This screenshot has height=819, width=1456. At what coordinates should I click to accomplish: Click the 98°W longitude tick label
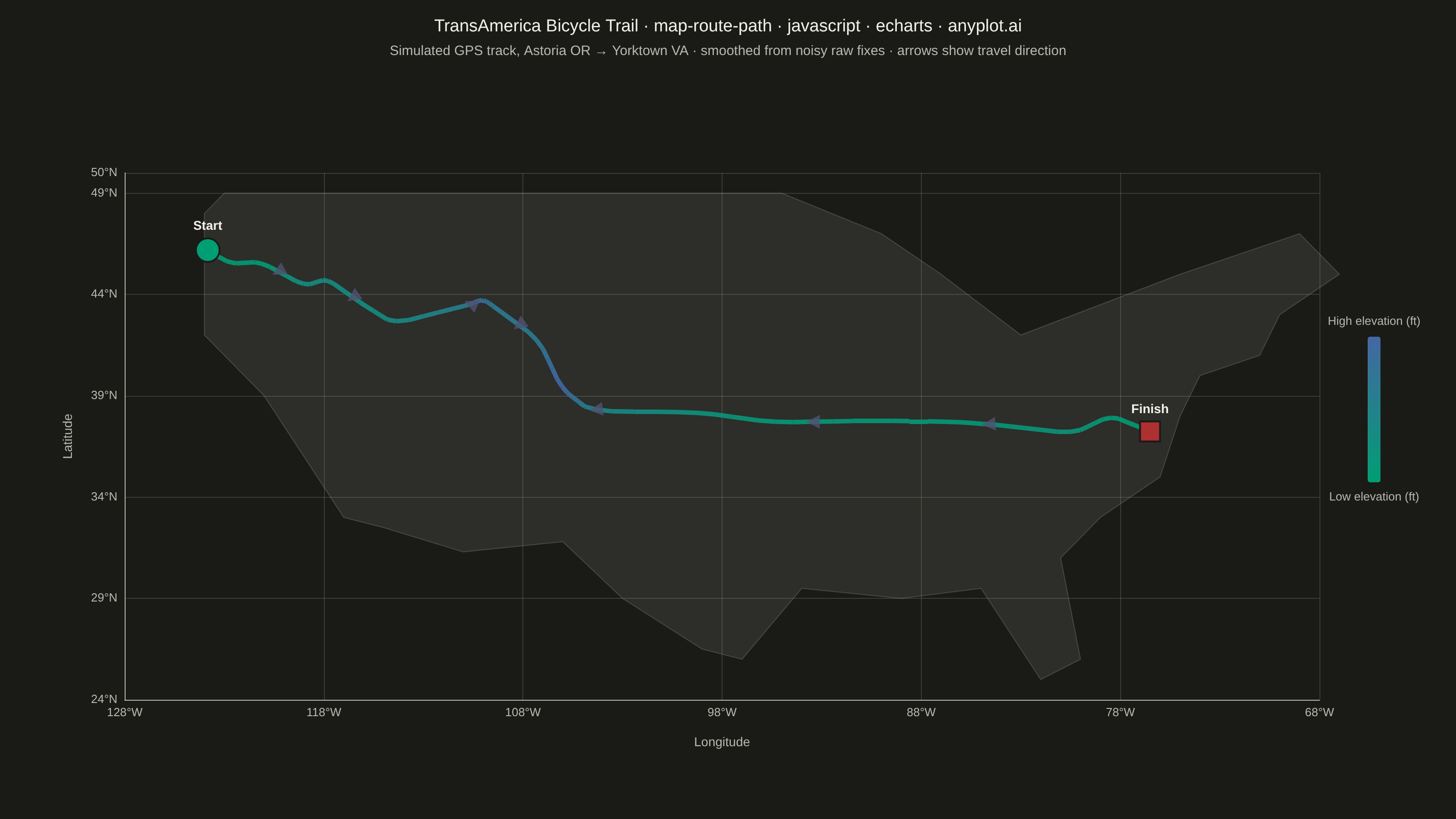click(x=722, y=712)
